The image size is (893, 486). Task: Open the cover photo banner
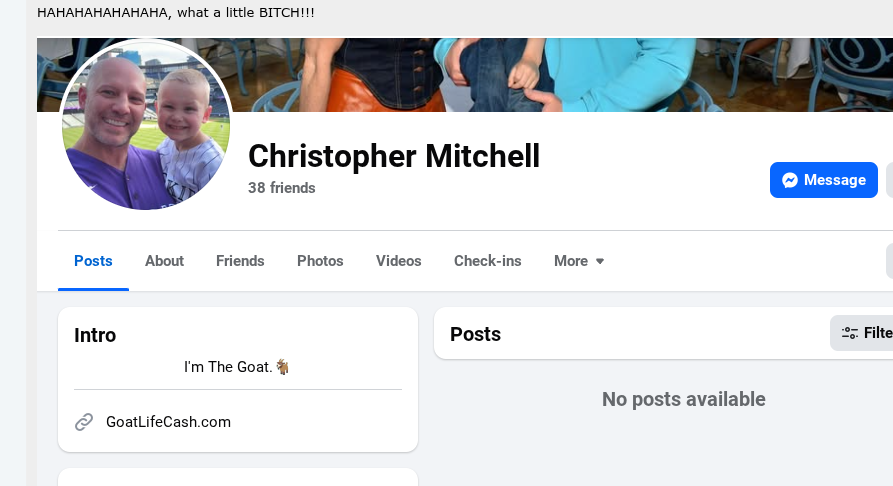coord(465,75)
